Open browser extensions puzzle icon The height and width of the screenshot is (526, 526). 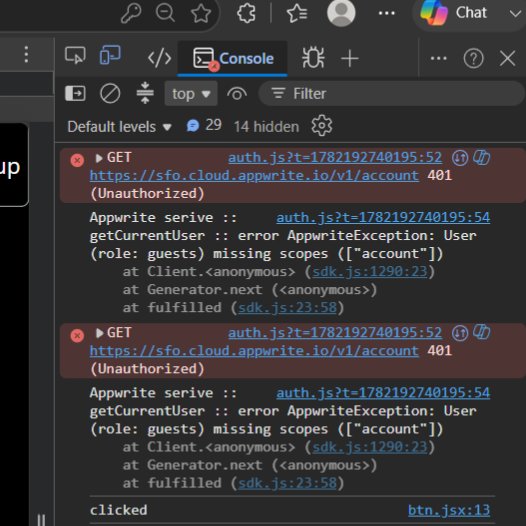[247, 13]
